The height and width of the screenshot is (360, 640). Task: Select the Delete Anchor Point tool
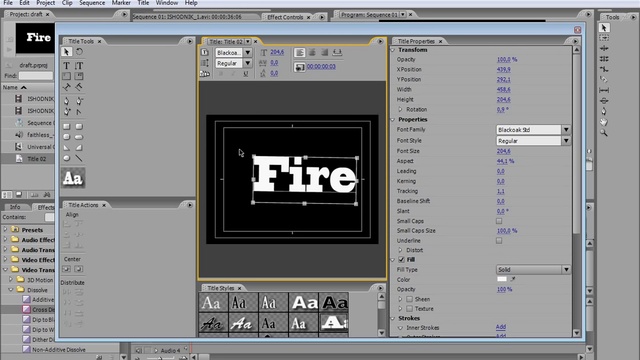click(79, 101)
